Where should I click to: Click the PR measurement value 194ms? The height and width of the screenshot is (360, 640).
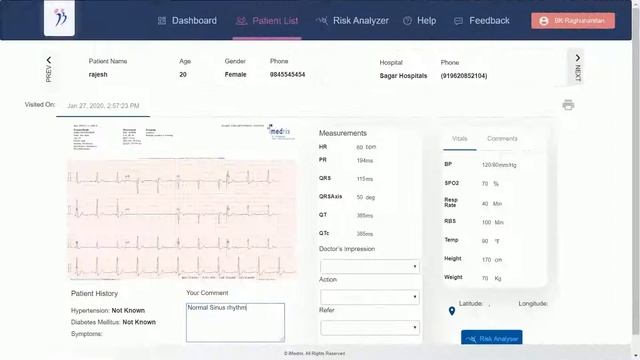(x=365, y=161)
